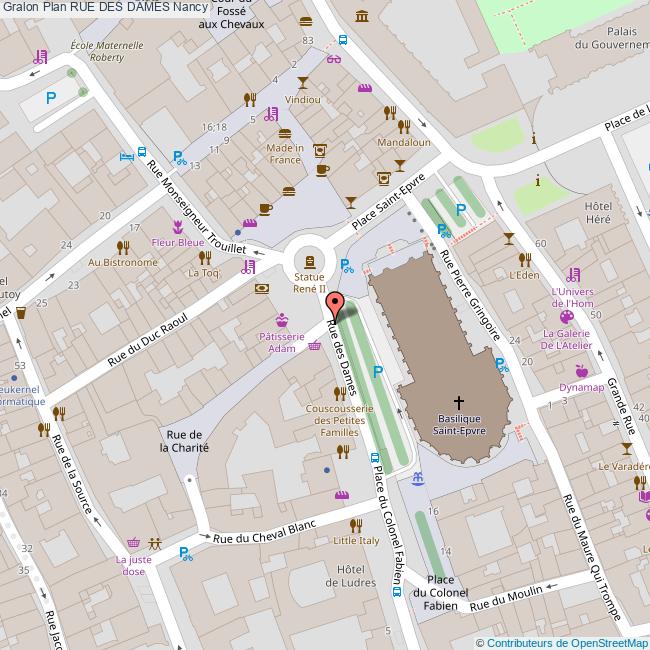
Task: Click the Vindiou wine bar icon
Action: [302, 83]
